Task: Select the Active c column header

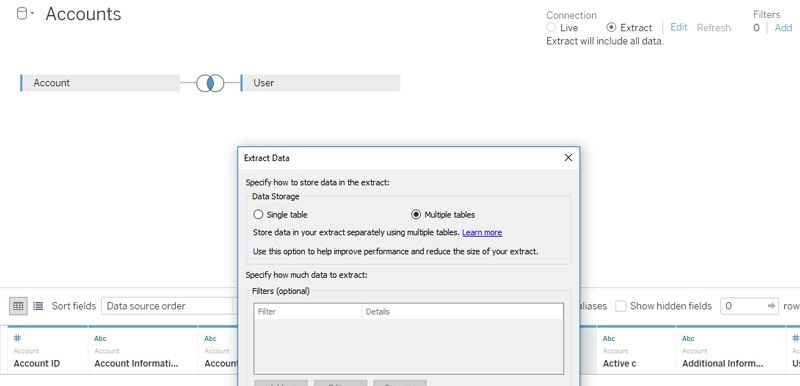Action: pos(619,364)
